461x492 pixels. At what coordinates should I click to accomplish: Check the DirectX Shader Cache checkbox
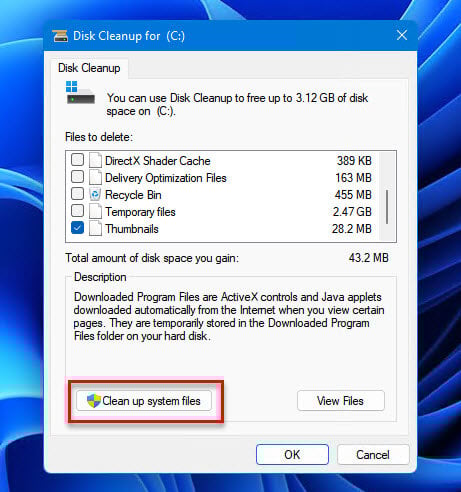(x=77, y=160)
